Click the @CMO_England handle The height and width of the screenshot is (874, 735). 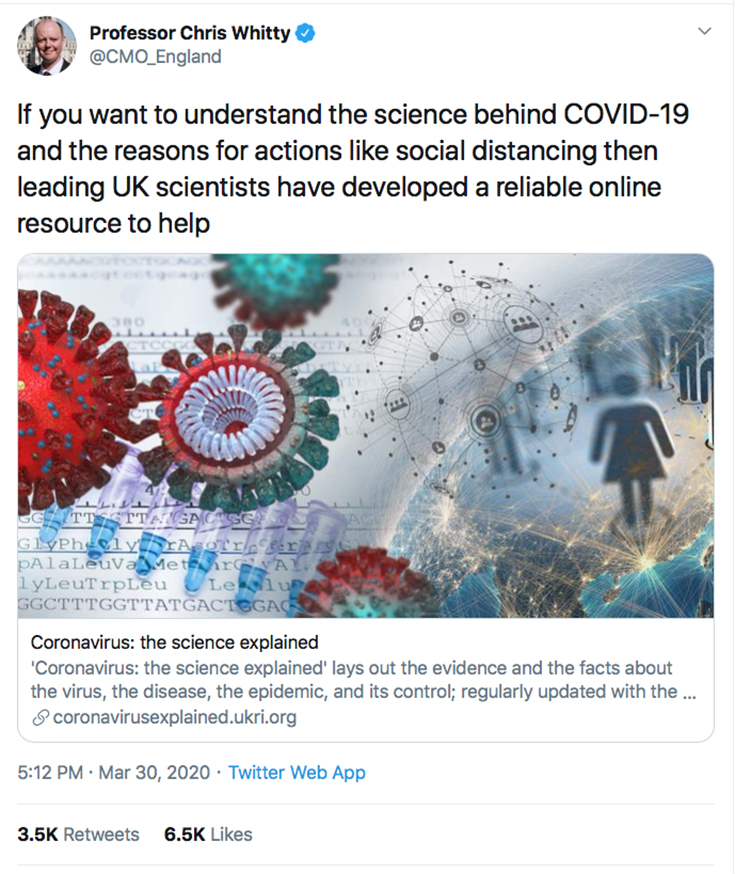[x=155, y=57]
